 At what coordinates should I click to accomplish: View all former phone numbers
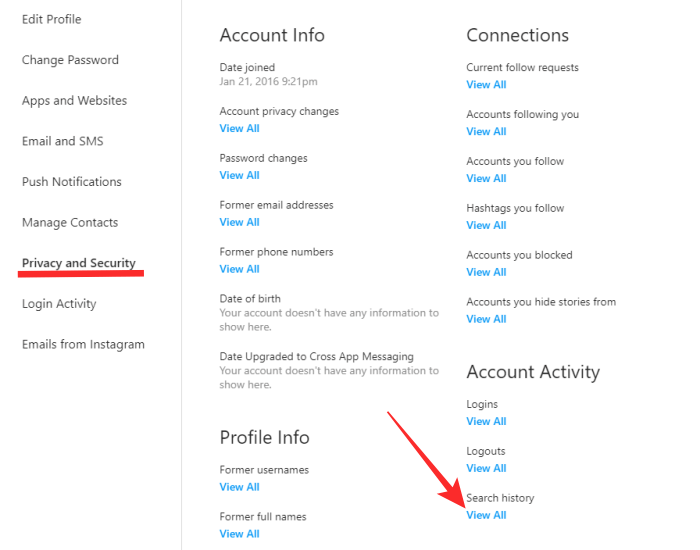239,269
